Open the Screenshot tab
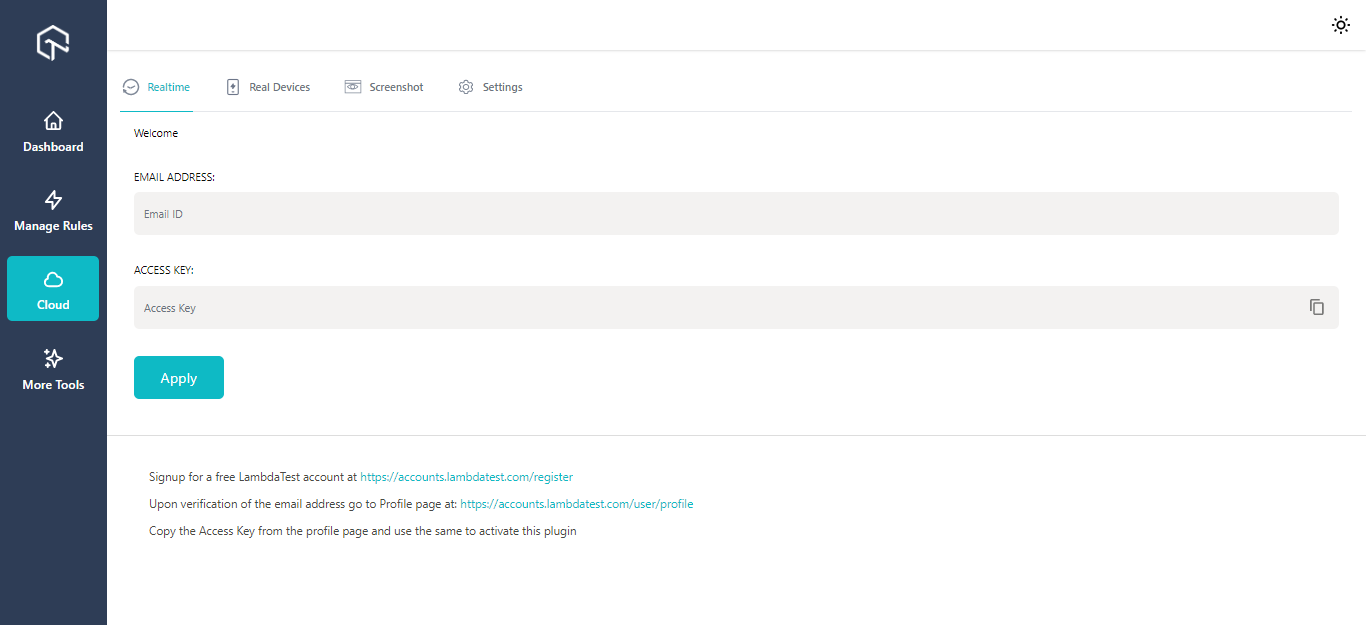This screenshot has width=1366, height=625. coord(396,87)
